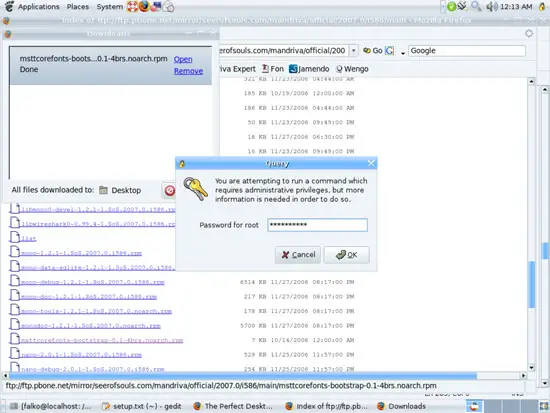This screenshot has width=550, height=413.
Task: Click the volume speaker tray icon
Action: [492, 6]
